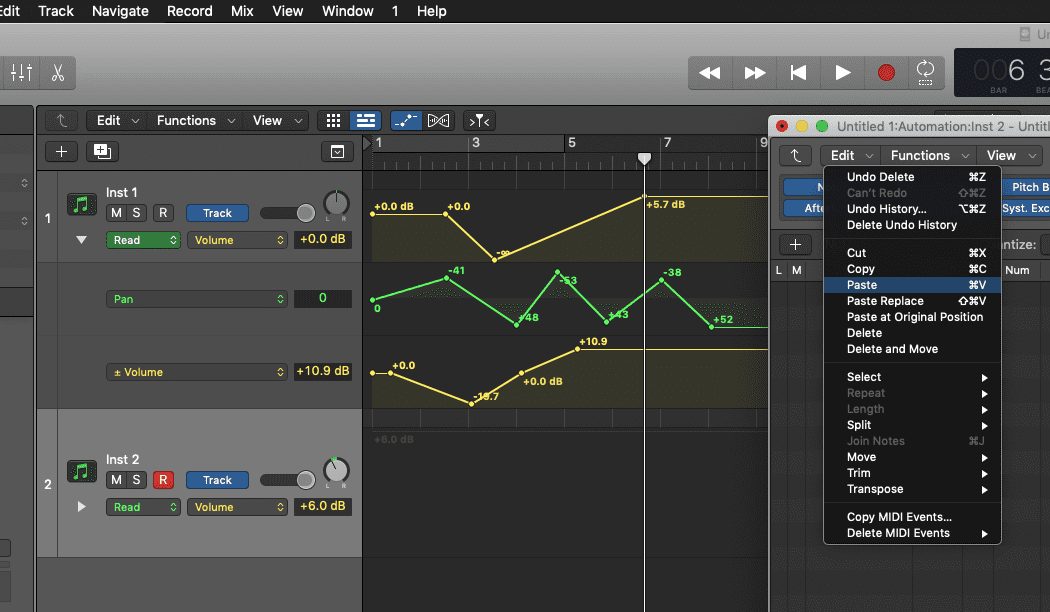Click the Inst 1 instrument icon
Image resolution: width=1050 pixels, height=612 pixels.
82,204
